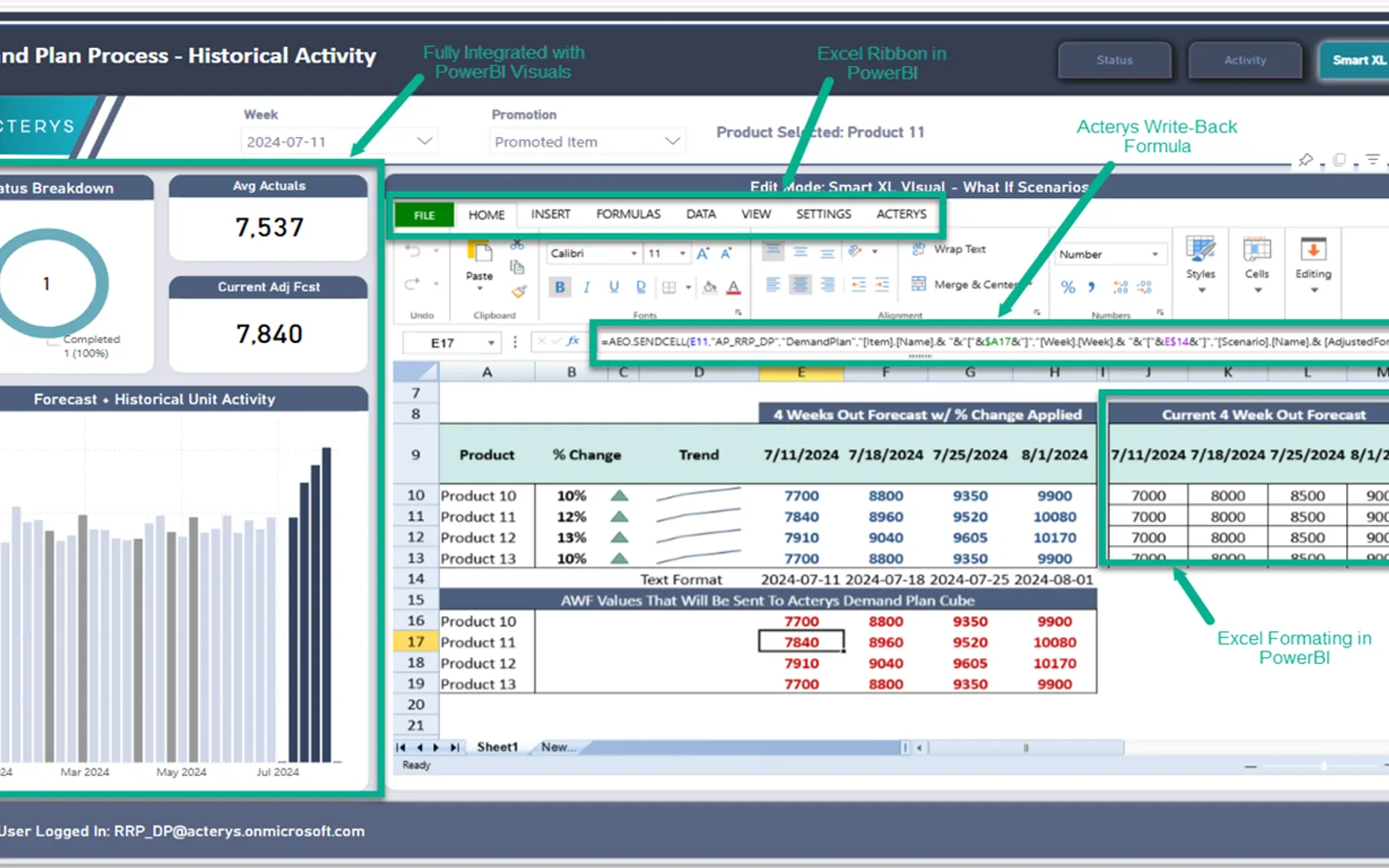Click the Redo arrow icon
Screen dimensions: 1389x868
click(x=413, y=283)
